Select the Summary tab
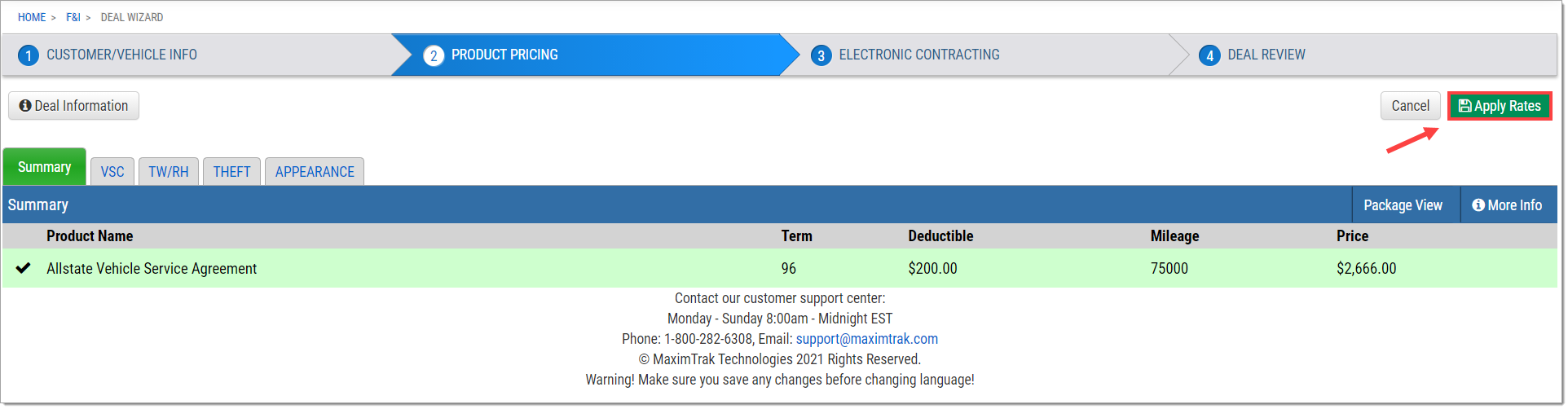The height and width of the screenshot is (409, 1568). 45,167
